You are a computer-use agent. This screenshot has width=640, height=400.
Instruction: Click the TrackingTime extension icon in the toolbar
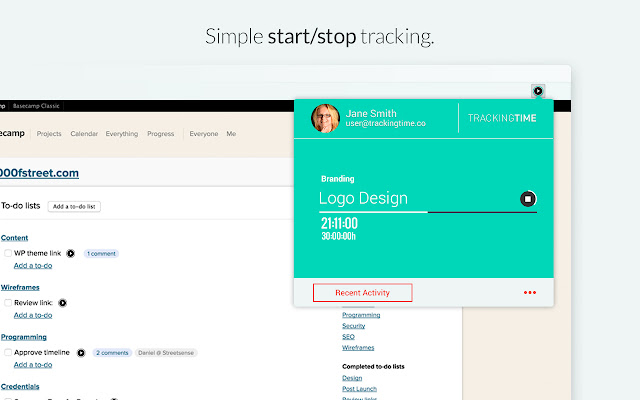538,91
